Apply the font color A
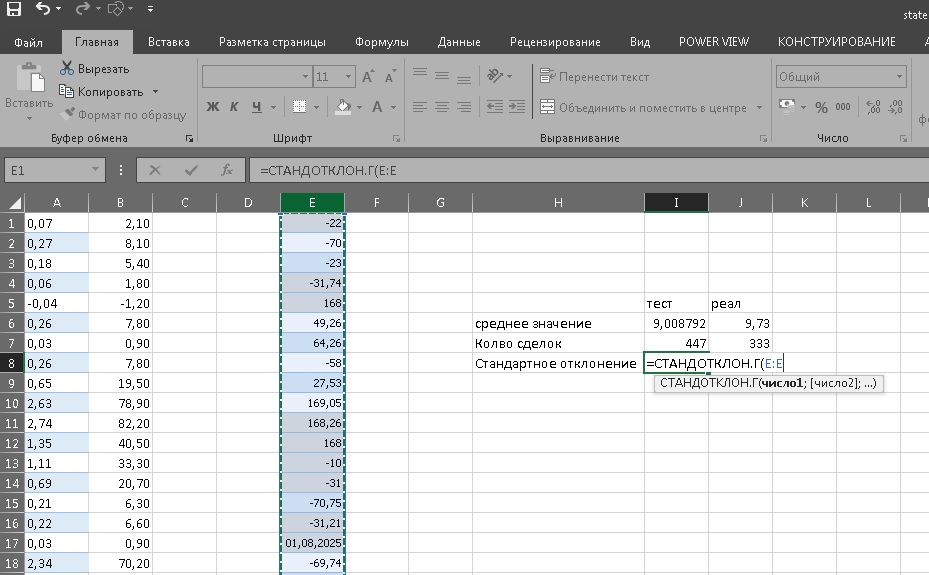The image size is (929, 575). point(377,107)
